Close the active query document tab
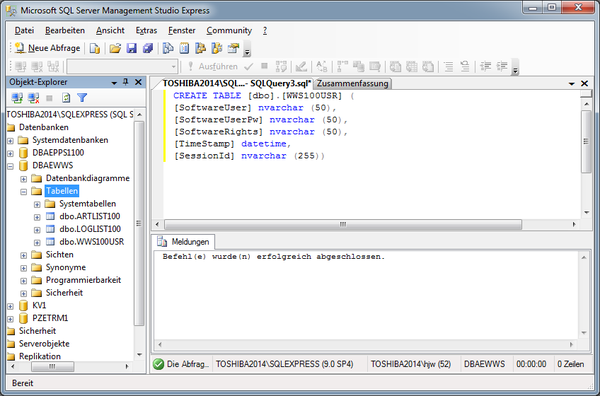Screen dimensions: 600x396 (584, 83)
